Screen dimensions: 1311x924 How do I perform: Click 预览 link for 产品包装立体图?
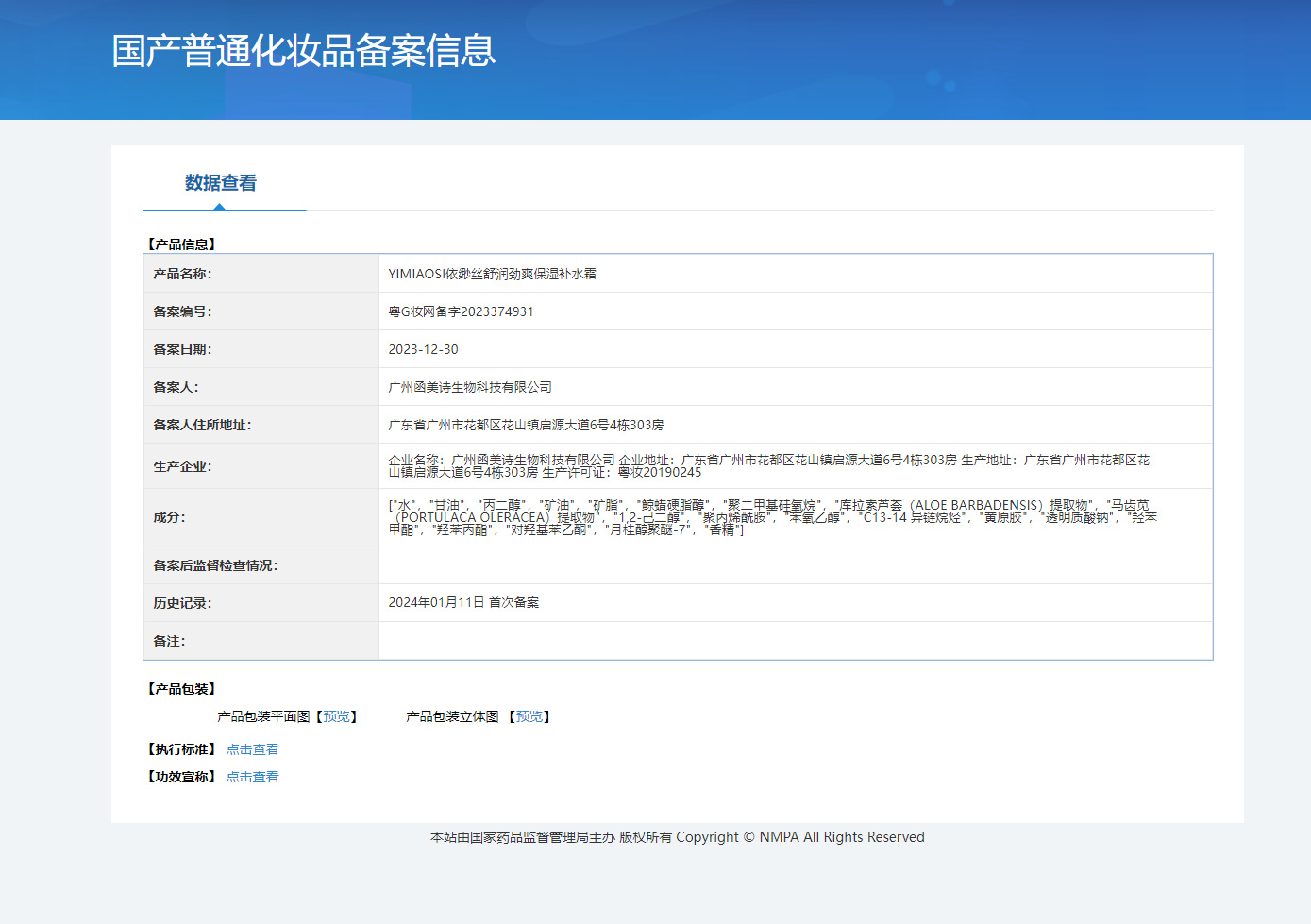click(x=529, y=717)
